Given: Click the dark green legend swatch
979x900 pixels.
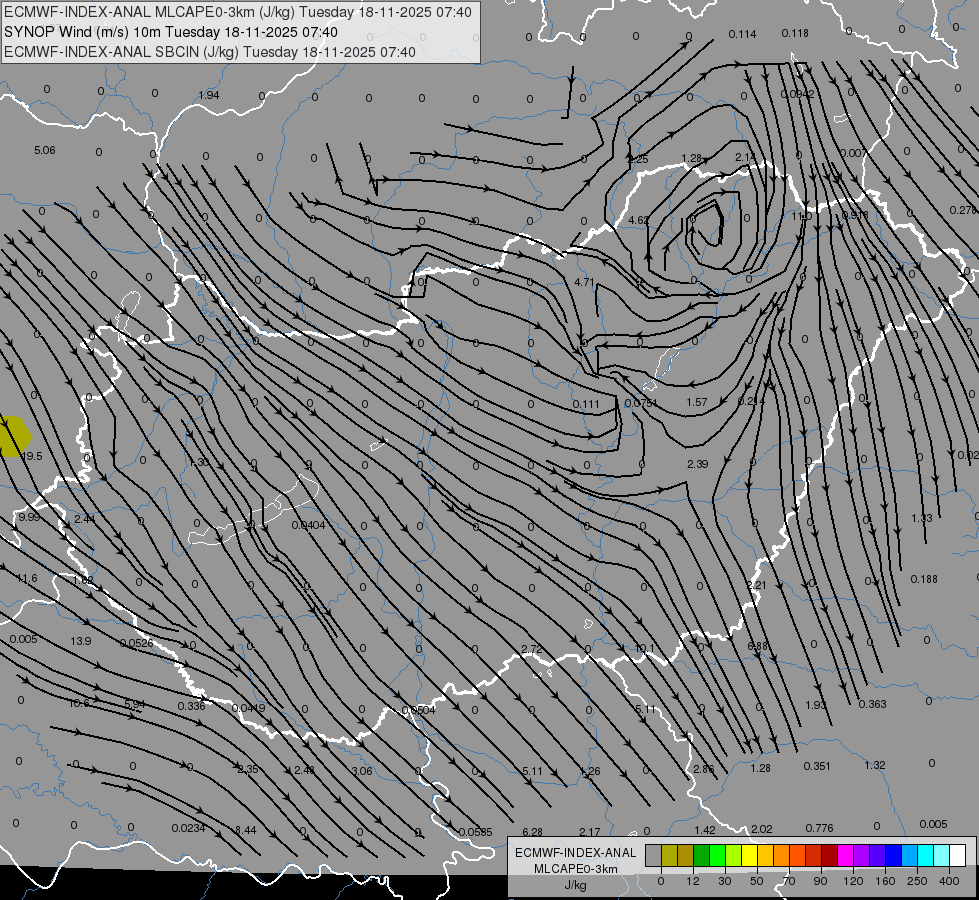Looking at the screenshot, I should pos(702,855).
